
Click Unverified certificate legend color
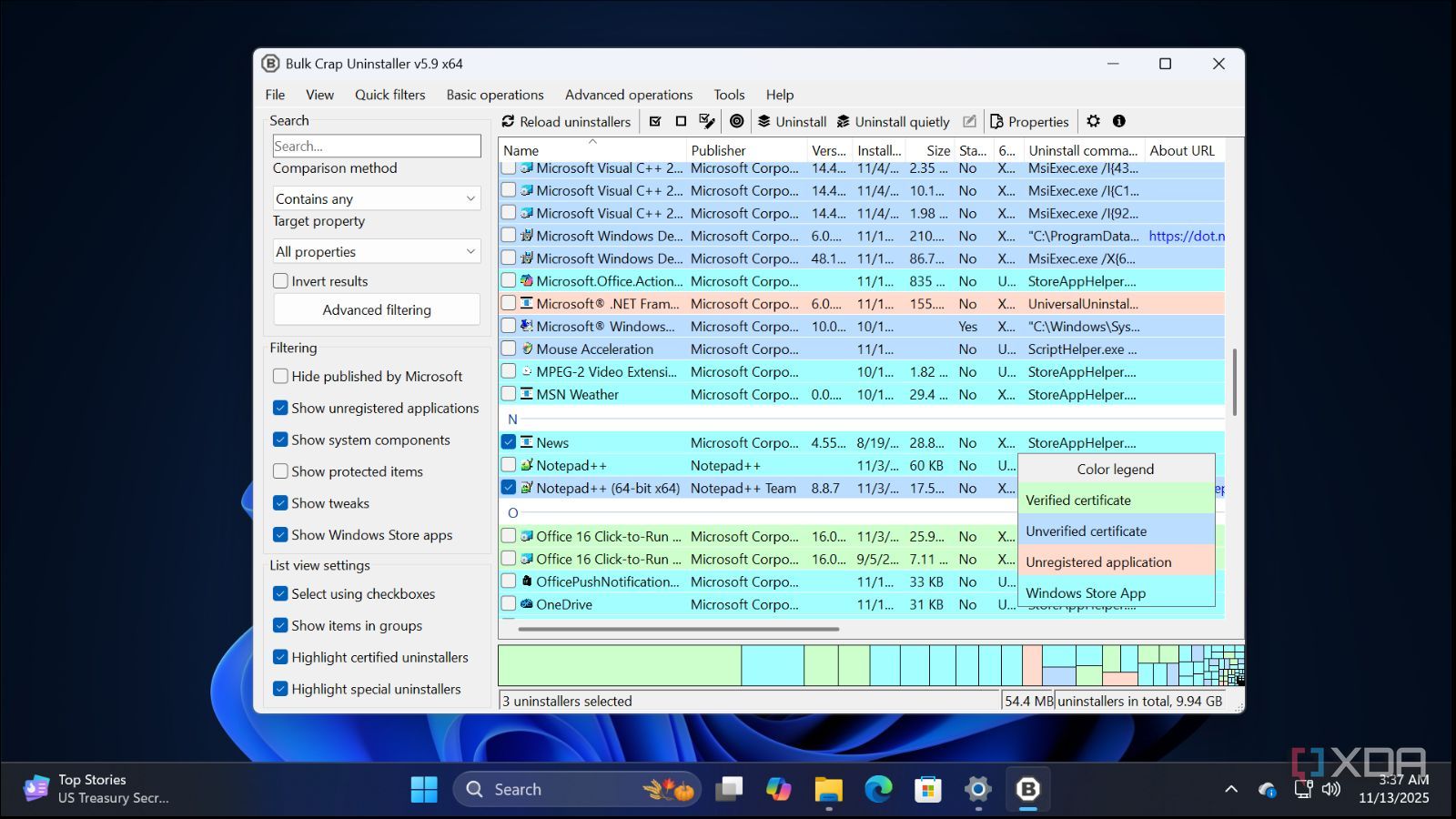point(1117,531)
